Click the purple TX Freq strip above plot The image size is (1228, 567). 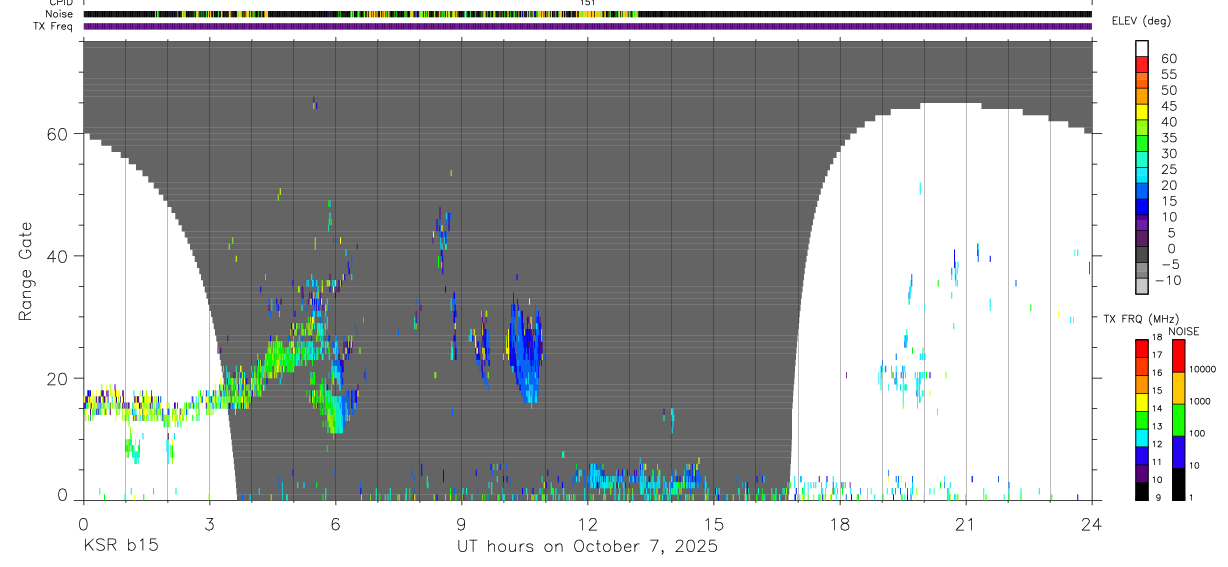click(x=587, y=26)
